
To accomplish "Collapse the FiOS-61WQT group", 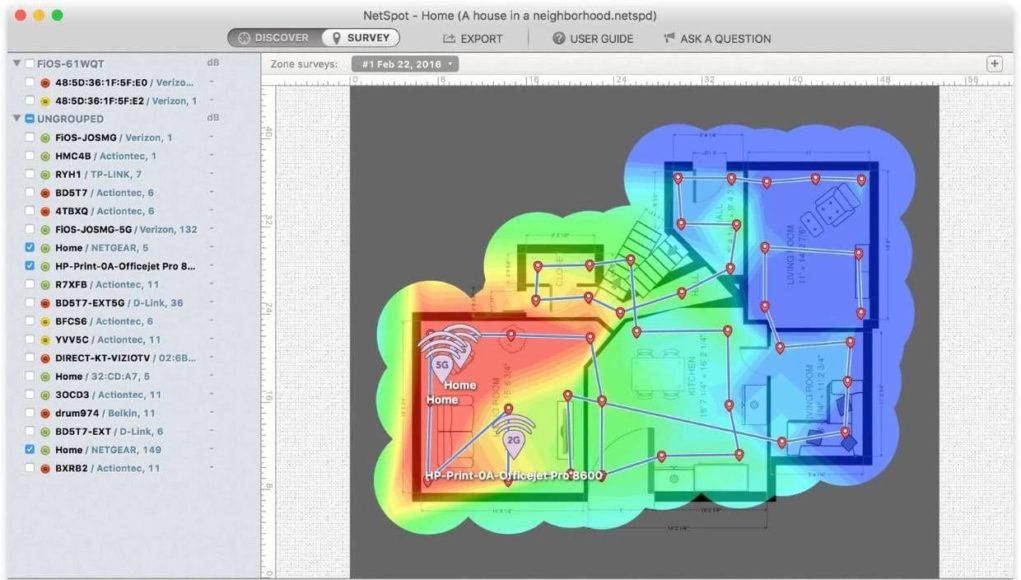I will (x=17, y=63).
